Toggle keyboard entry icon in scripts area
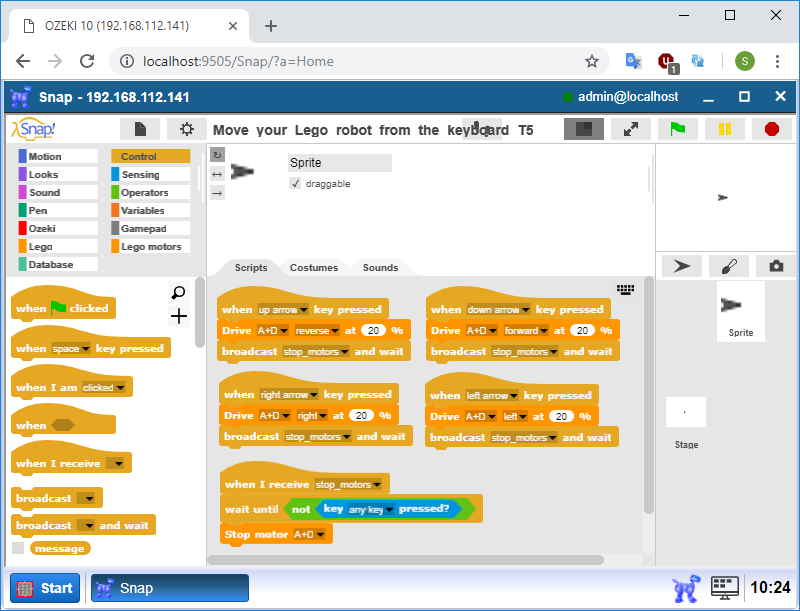 [x=626, y=290]
